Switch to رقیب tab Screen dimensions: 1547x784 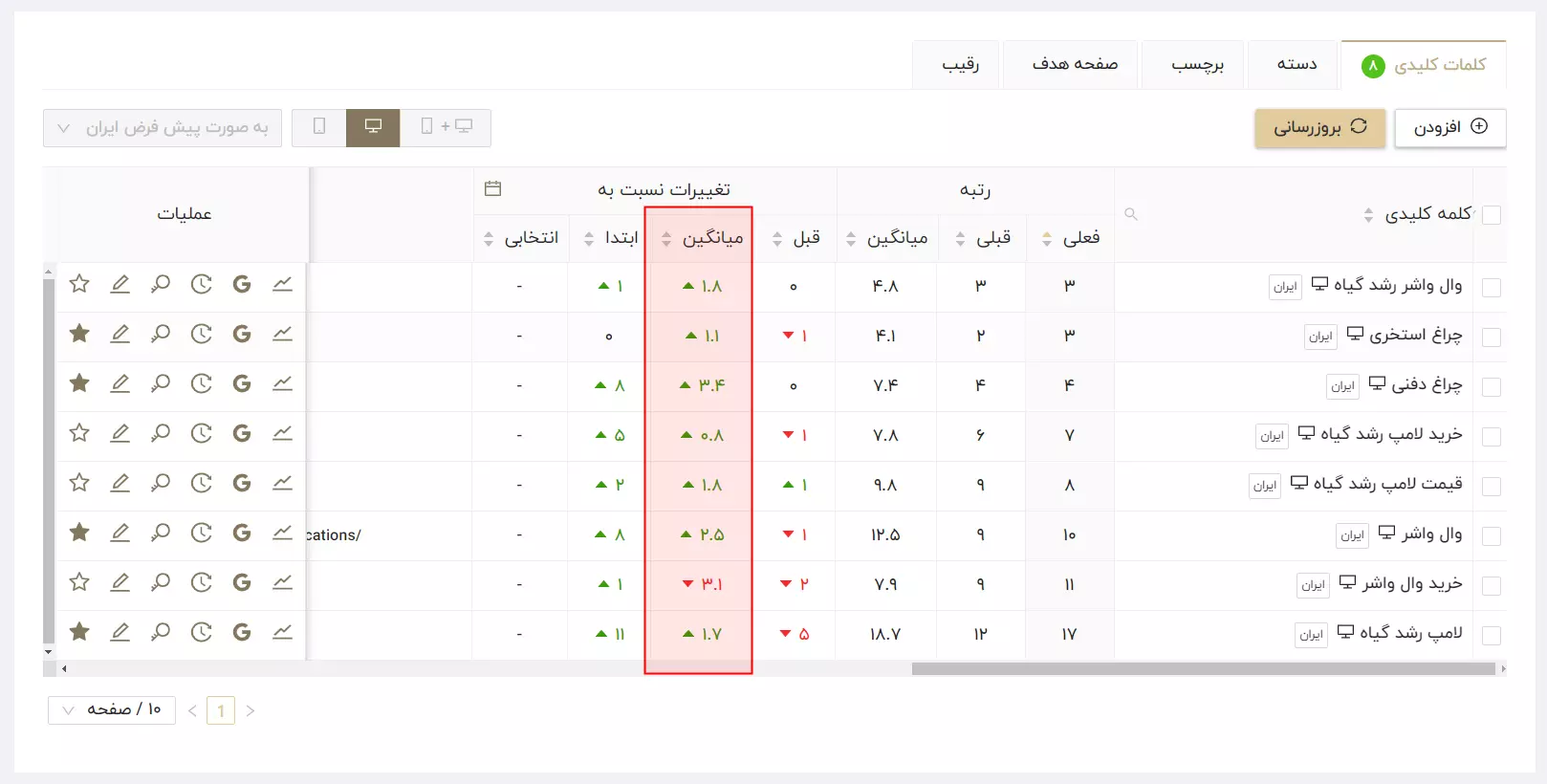[x=956, y=65]
